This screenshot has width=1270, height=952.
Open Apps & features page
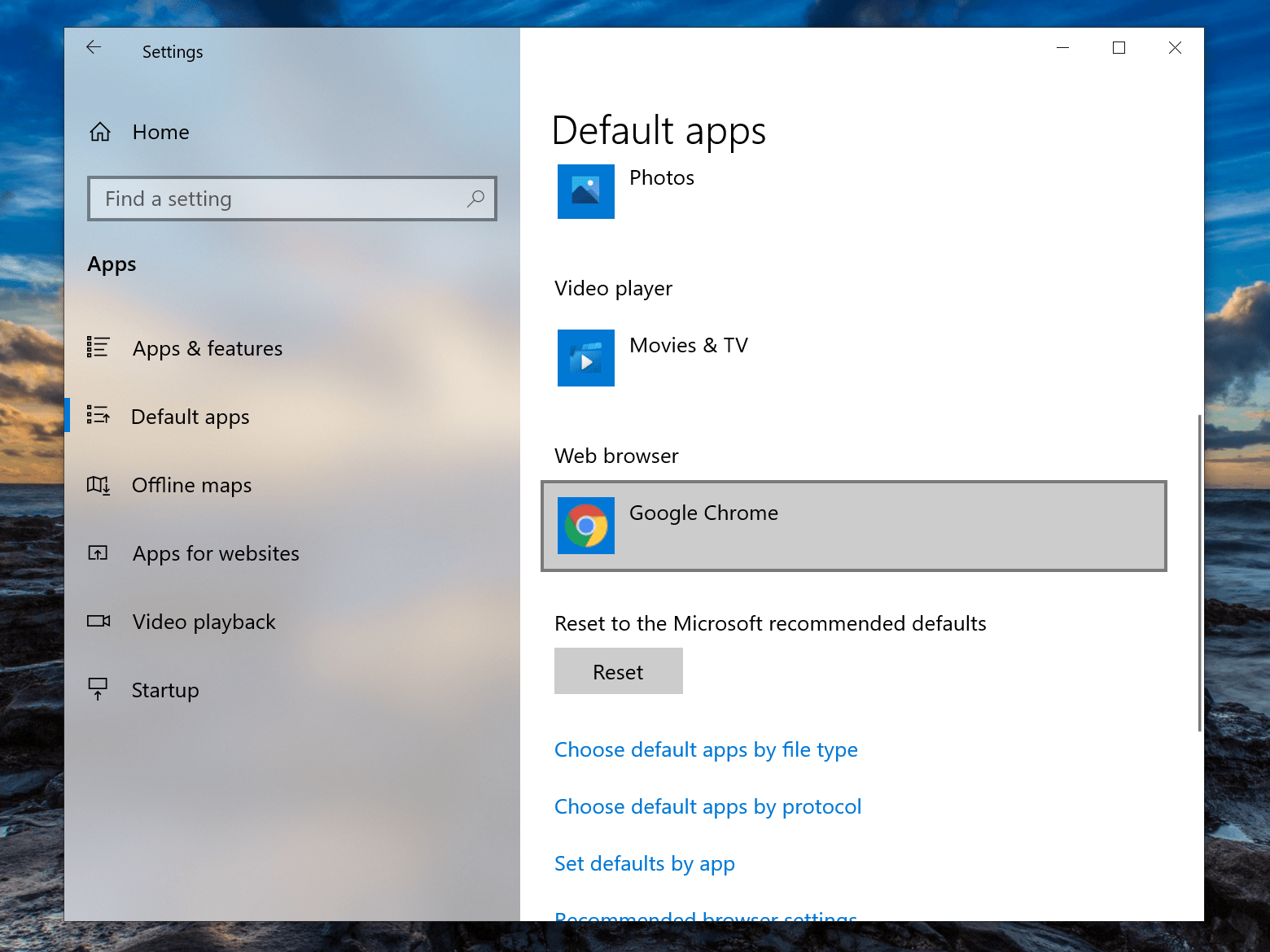[x=291, y=348]
